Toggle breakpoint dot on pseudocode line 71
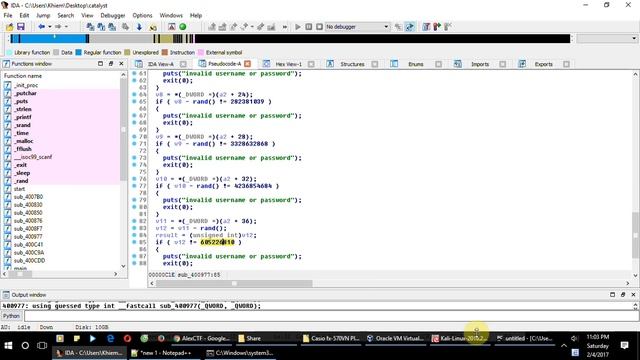The image size is (640, 360). (134, 144)
